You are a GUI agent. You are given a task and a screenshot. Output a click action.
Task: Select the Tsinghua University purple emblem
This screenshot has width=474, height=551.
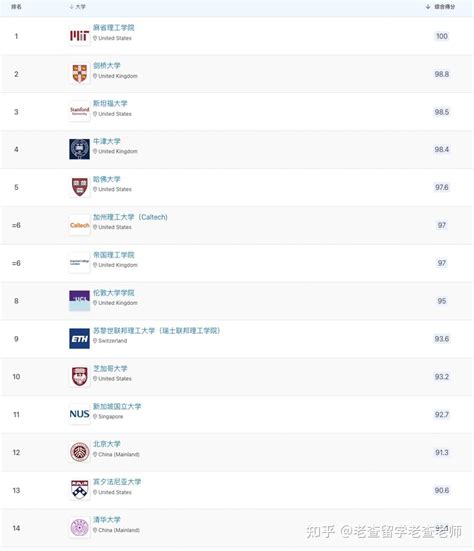click(x=79, y=527)
